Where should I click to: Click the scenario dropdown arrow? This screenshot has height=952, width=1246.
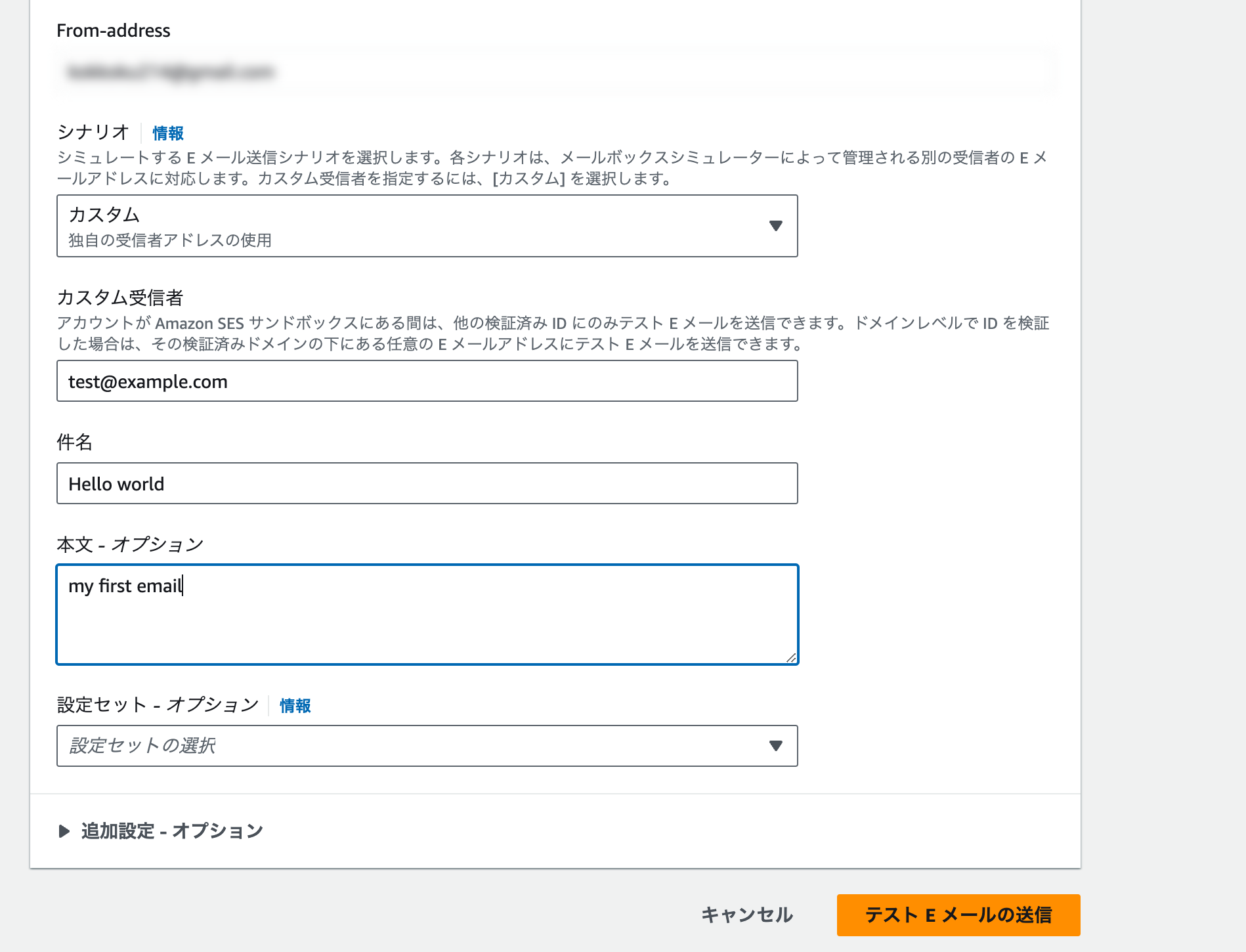tap(775, 226)
